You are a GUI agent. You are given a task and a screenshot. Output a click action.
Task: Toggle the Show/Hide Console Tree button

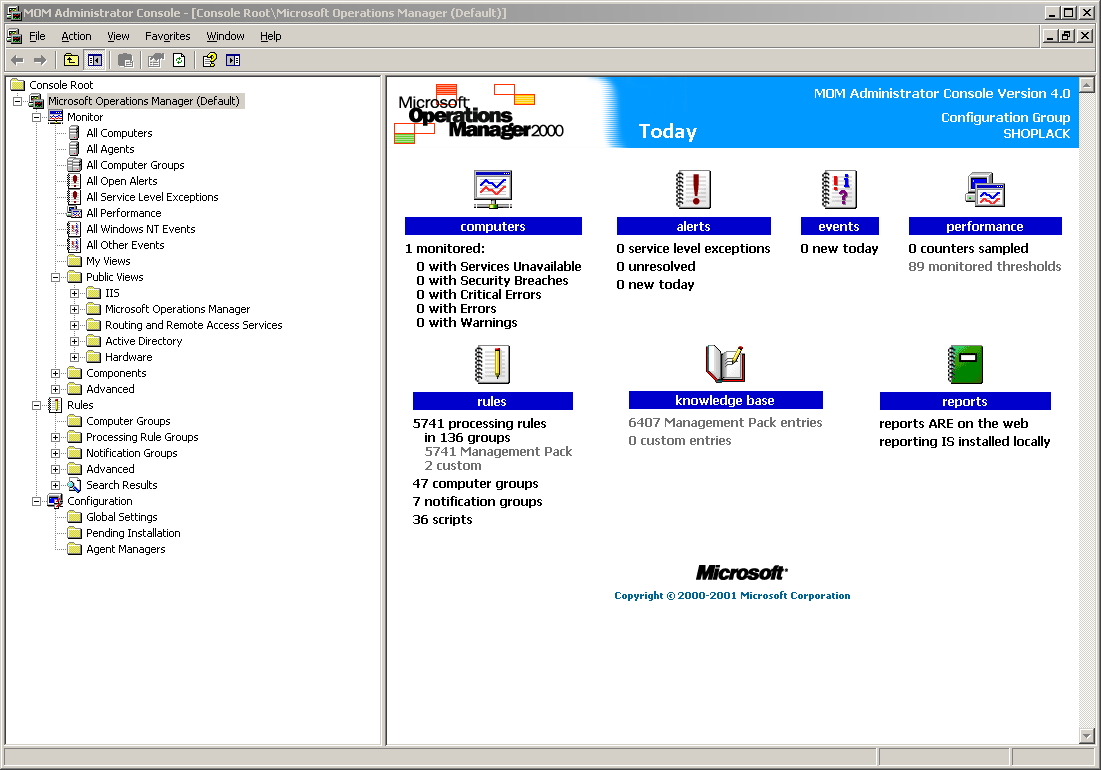click(95, 60)
